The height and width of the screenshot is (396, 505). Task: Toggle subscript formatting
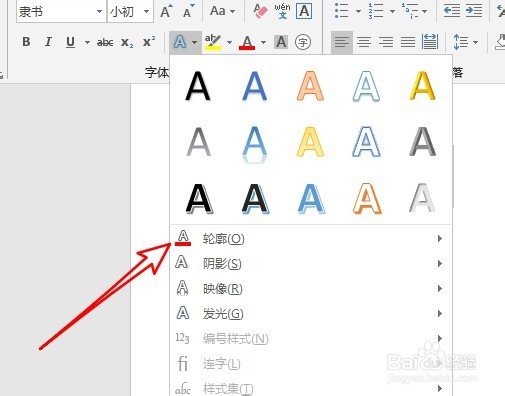(x=127, y=42)
